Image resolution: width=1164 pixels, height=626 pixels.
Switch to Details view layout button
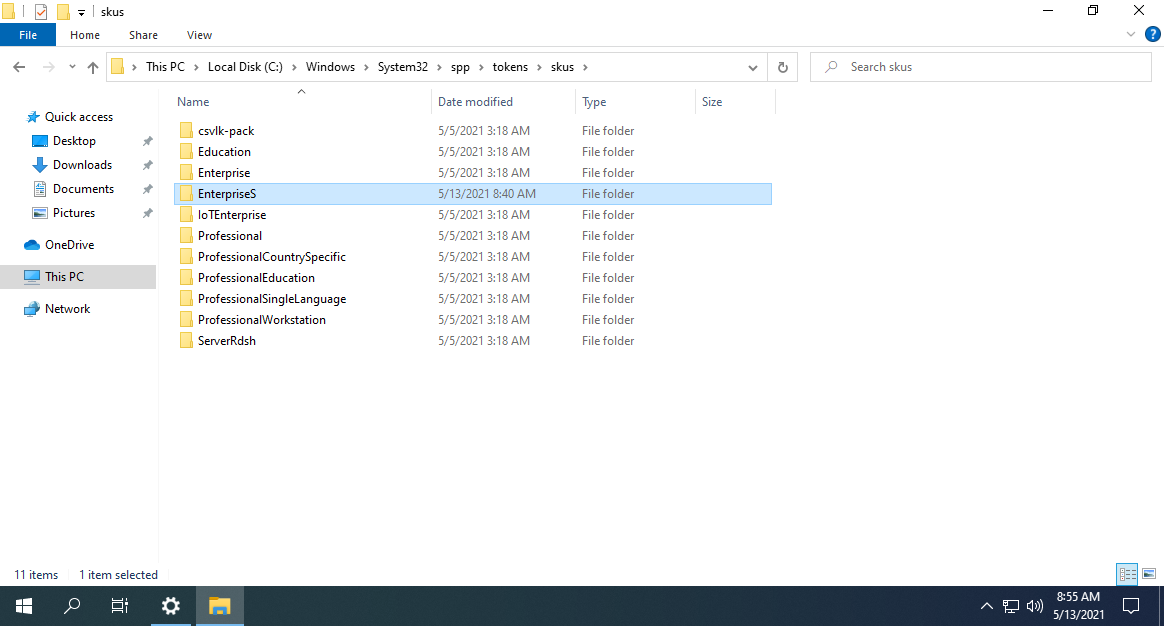click(x=1128, y=574)
